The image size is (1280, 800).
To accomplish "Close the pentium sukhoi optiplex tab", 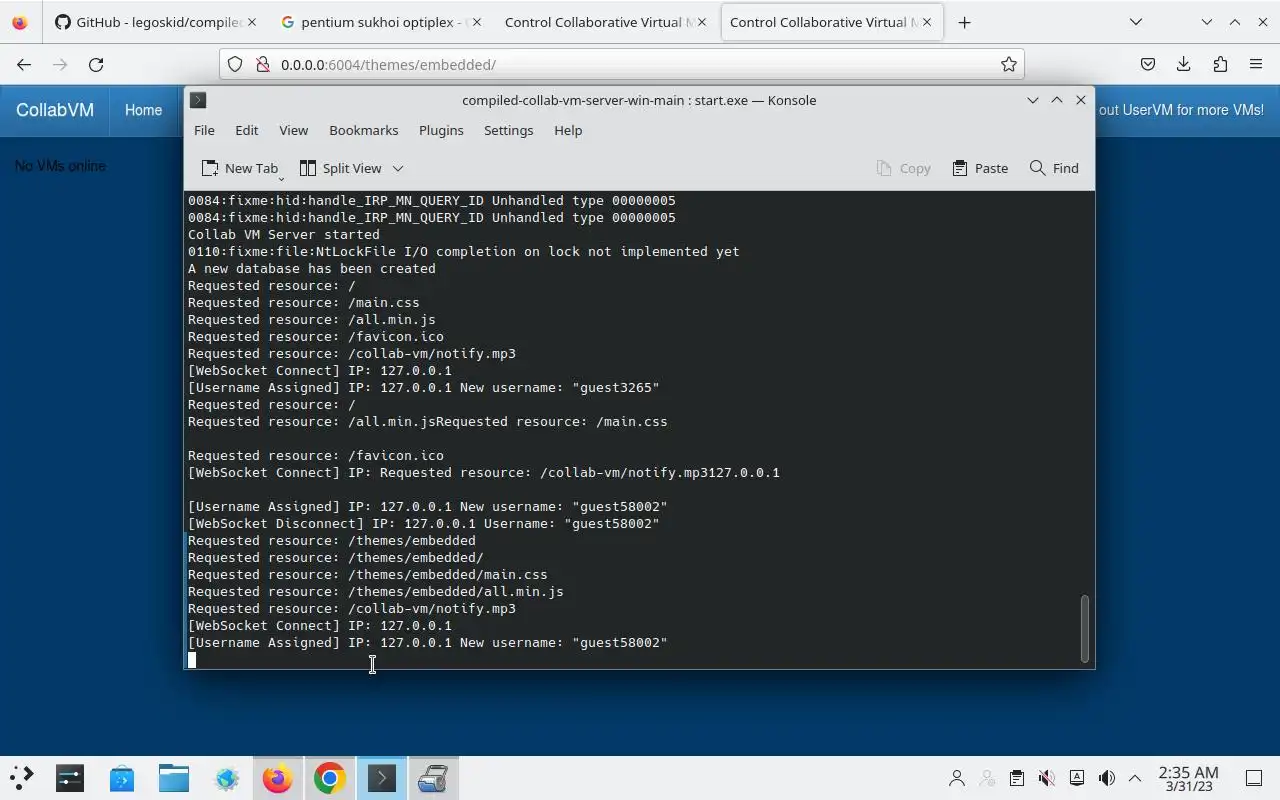I will click(x=475, y=22).
